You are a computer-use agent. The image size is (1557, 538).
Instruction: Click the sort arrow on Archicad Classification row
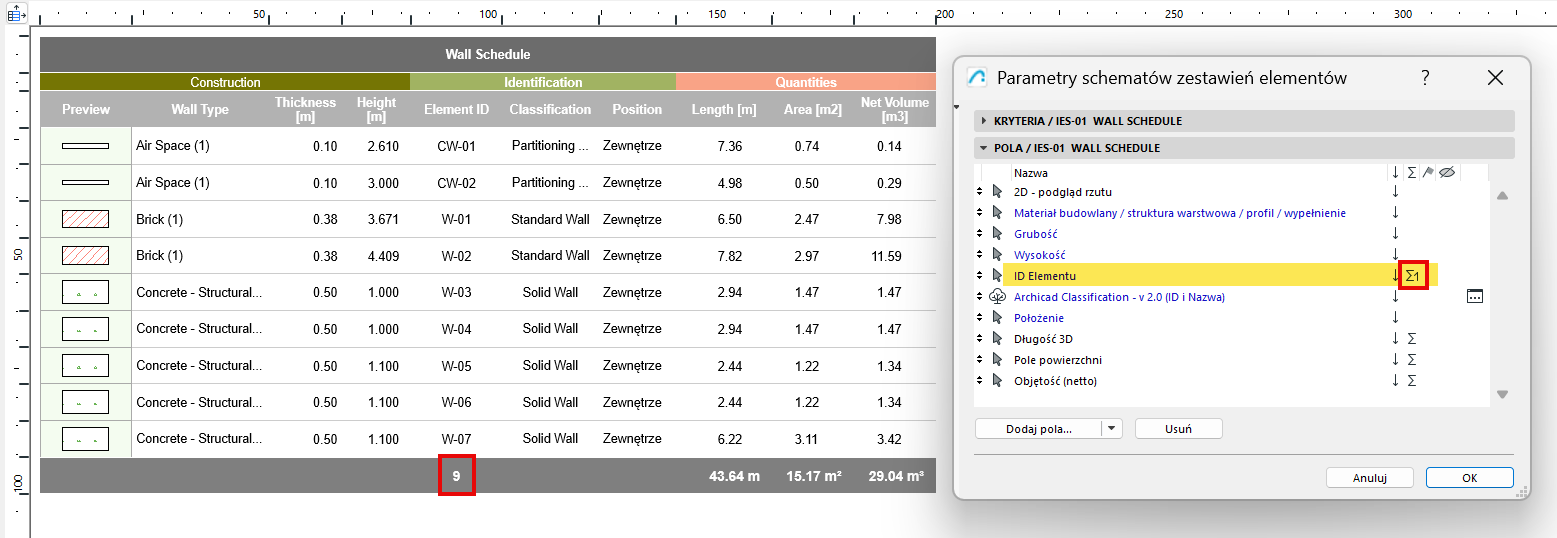click(1395, 297)
